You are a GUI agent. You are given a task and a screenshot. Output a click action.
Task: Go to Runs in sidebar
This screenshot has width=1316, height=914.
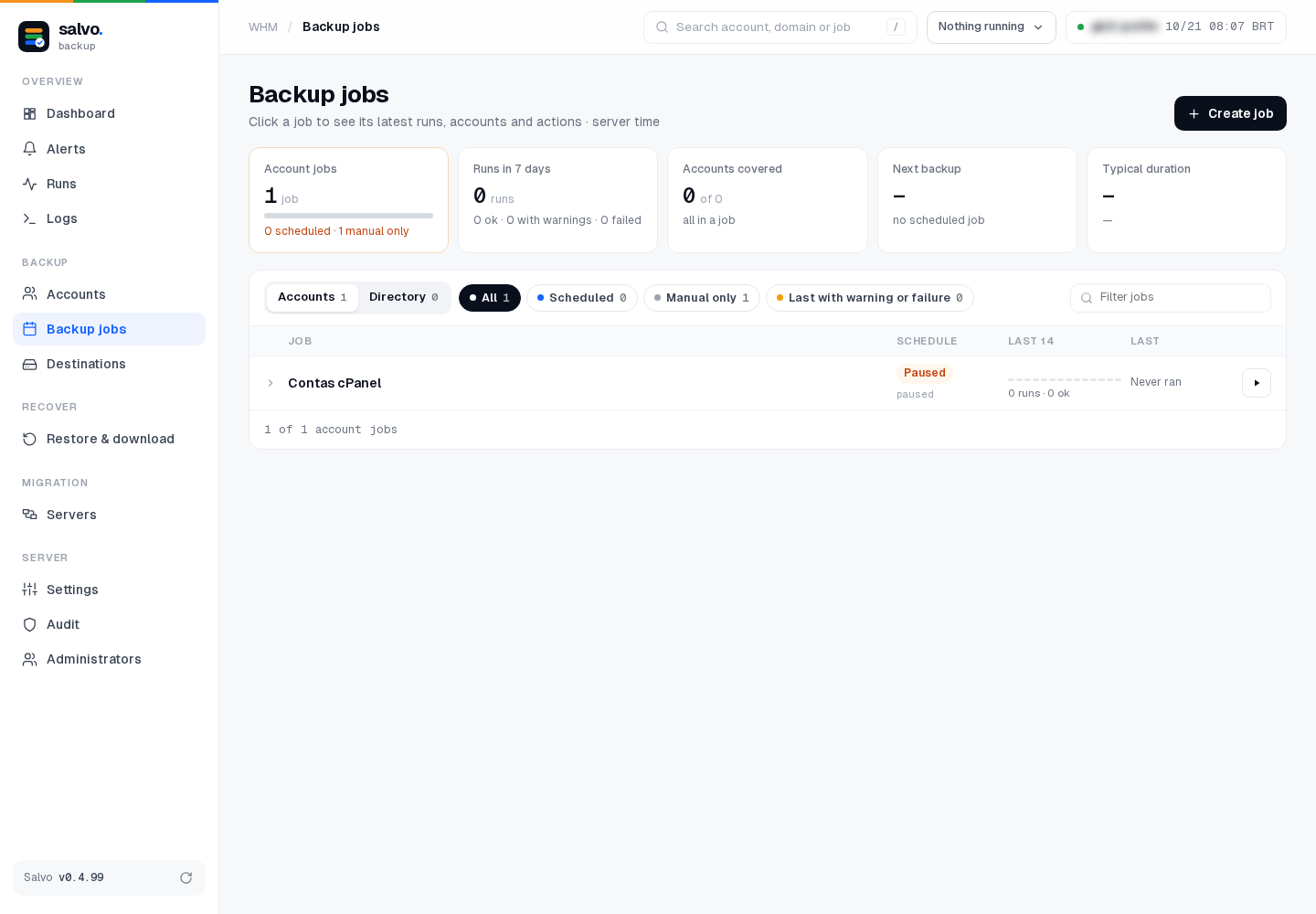109,184
